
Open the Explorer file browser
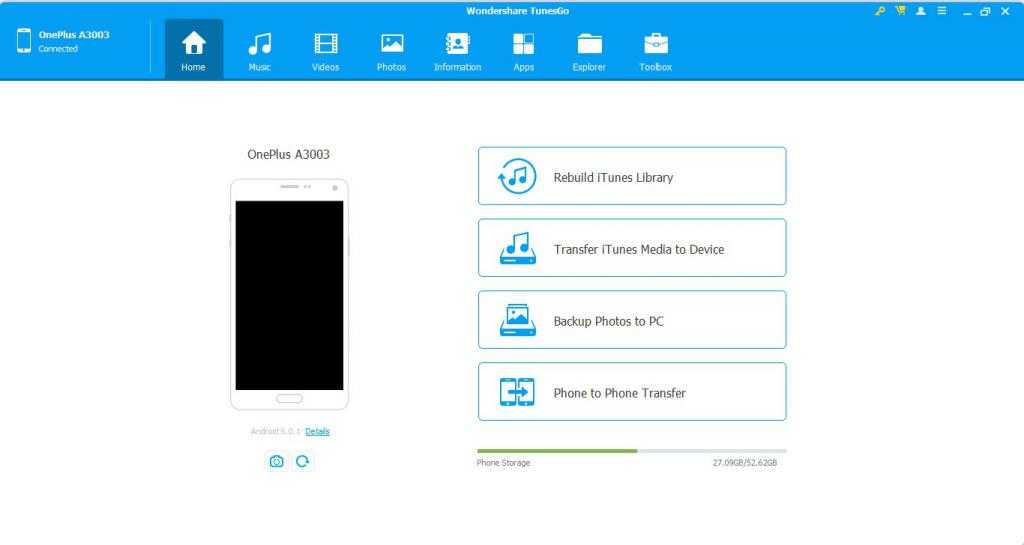pos(589,51)
